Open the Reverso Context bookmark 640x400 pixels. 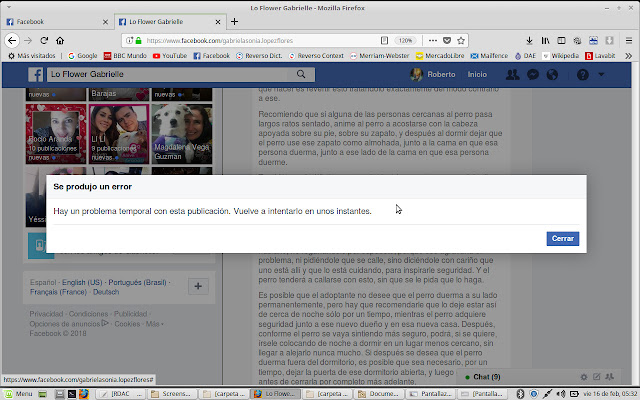coord(316,56)
